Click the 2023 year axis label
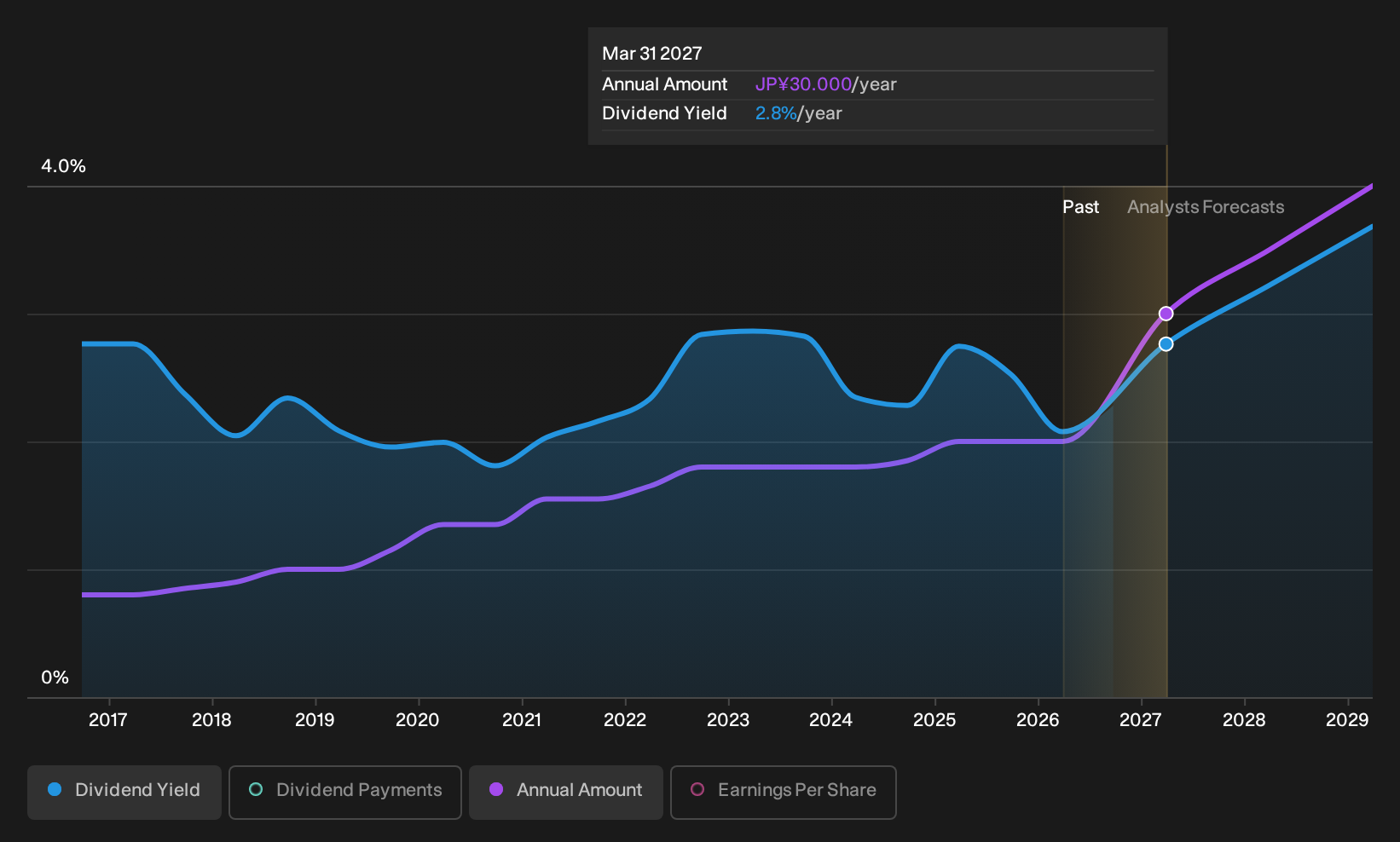 tap(728, 720)
